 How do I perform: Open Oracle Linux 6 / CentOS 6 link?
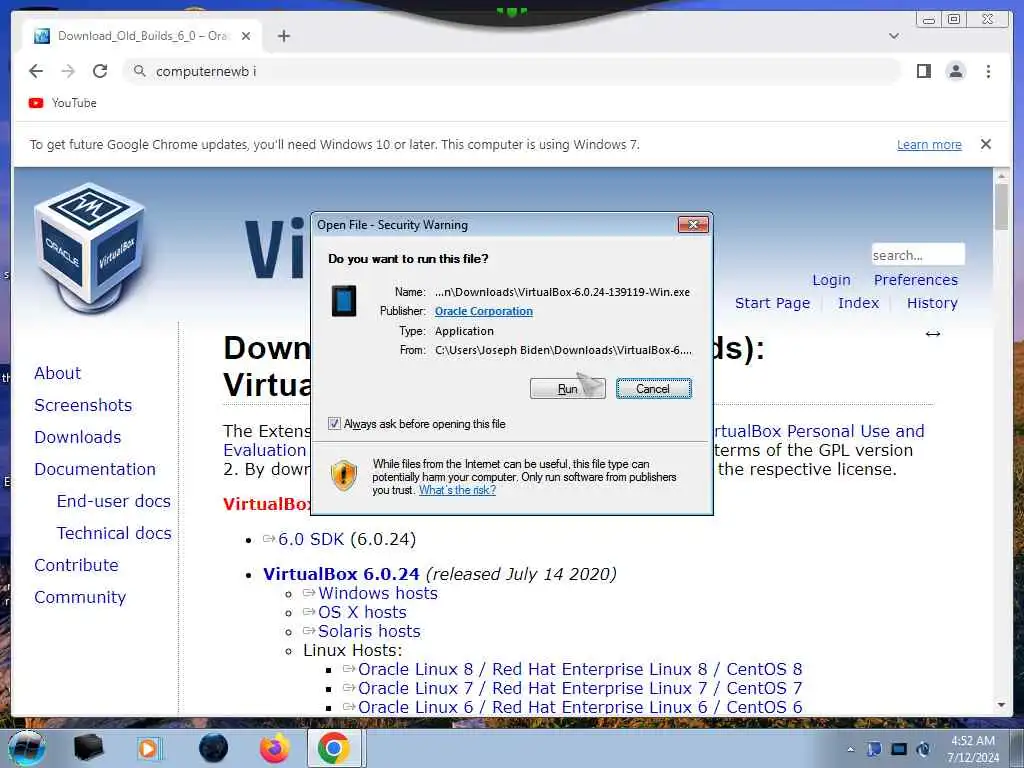(580, 707)
